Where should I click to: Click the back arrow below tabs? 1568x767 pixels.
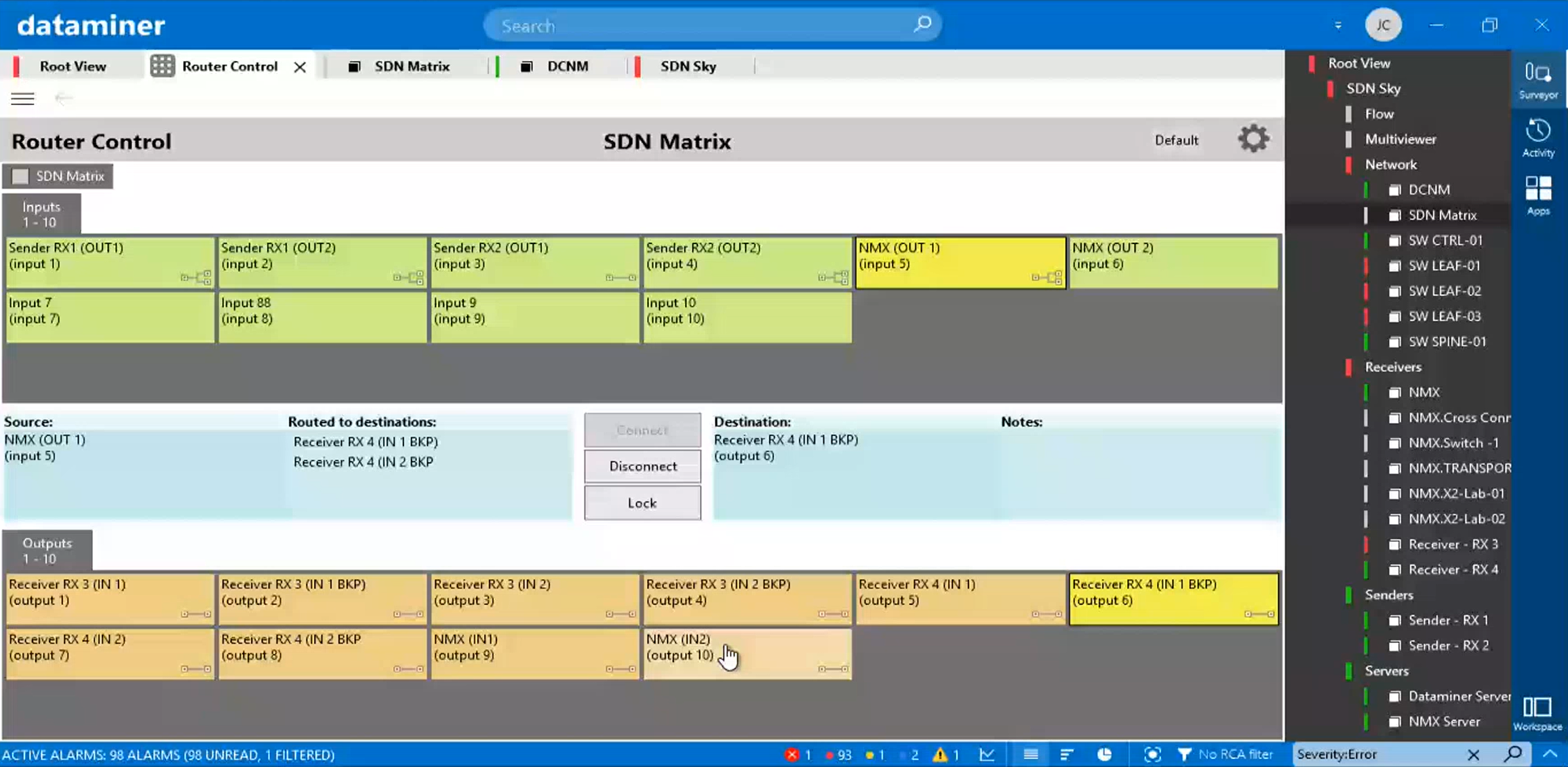(x=63, y=99)
